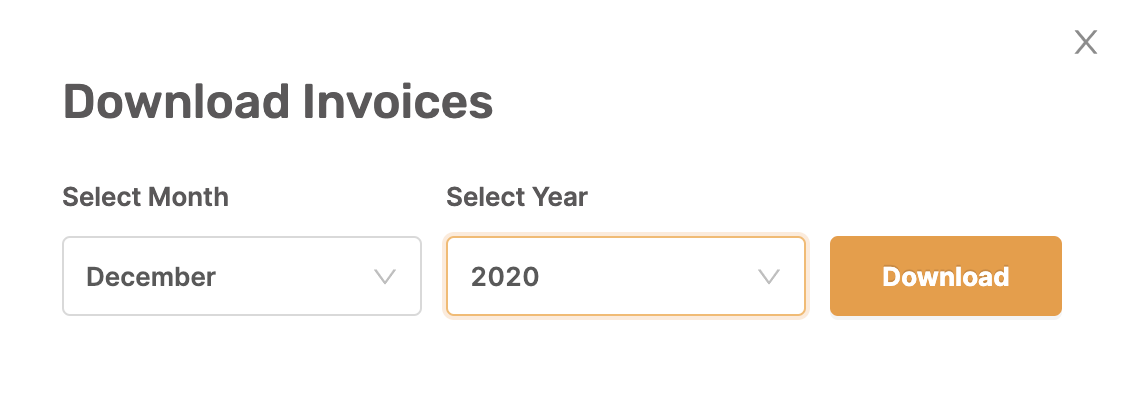Start the invoice download for December 2020
Viewport: 1122px width, 396px height.
tap(945, 276)
